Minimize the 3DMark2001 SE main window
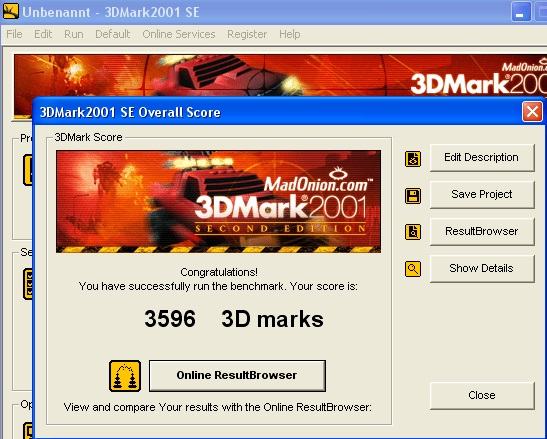Screen dimensions: 547x439 pos(521,12)
